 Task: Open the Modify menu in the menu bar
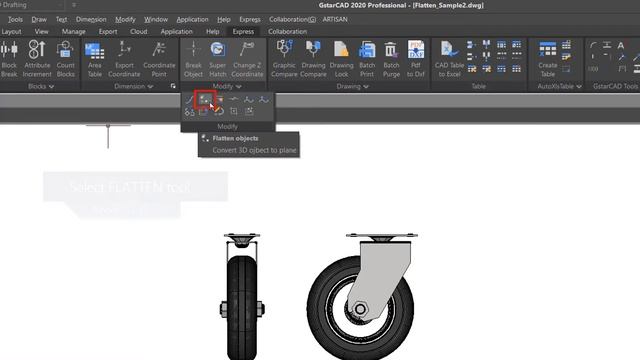click(125, 19)
